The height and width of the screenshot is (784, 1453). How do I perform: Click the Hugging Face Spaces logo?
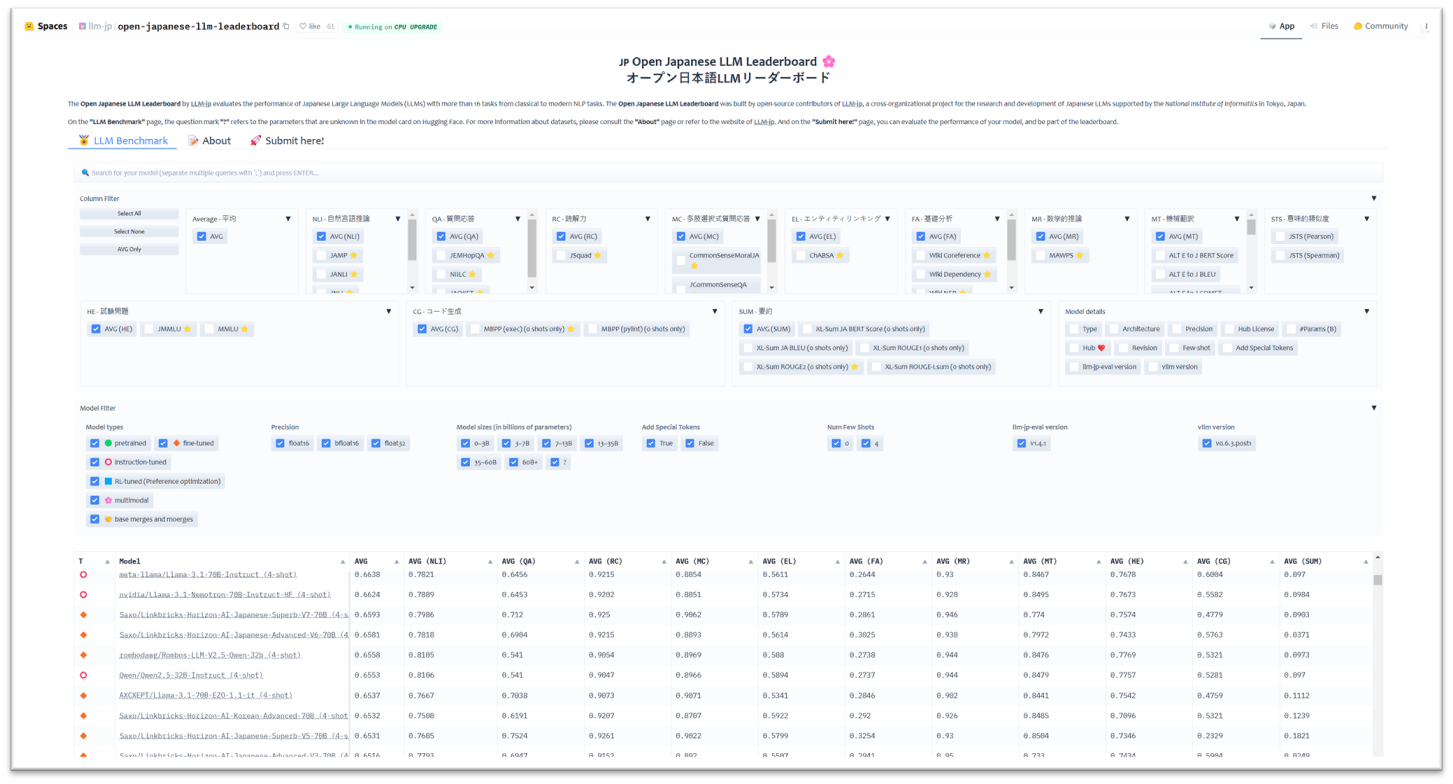(x=30, y=27)
